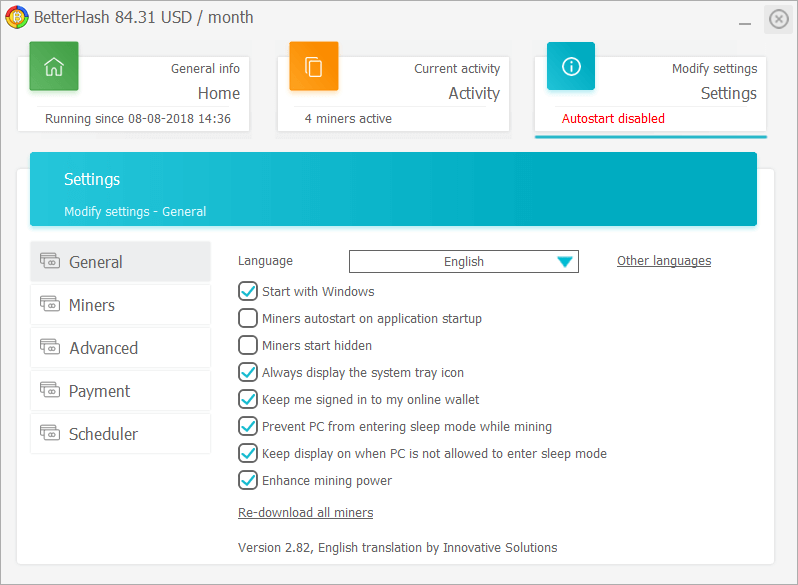
Task: Switch to the Miners settings tab
Action: 121,304
